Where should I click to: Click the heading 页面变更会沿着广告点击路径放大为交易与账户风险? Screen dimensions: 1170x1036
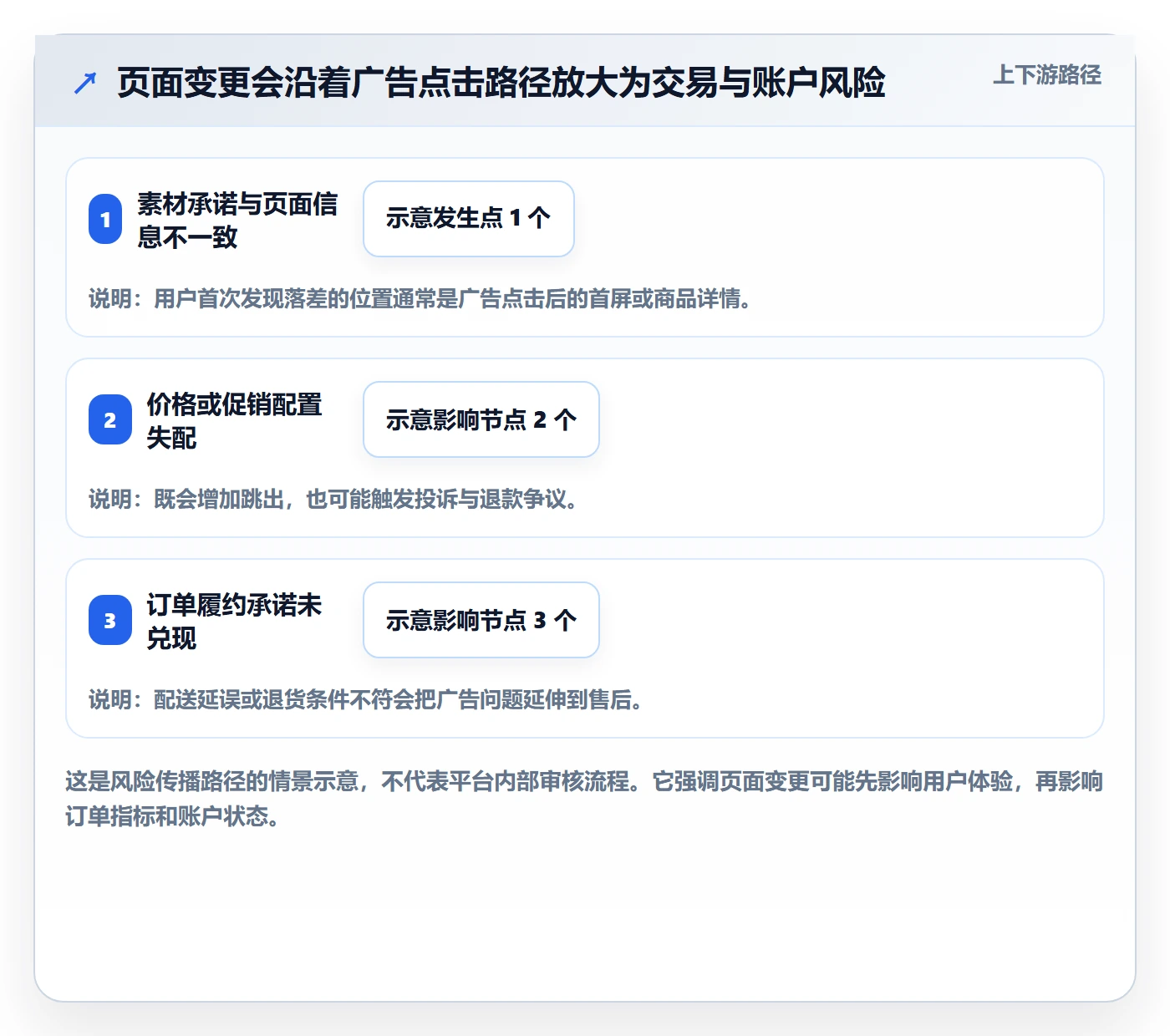click(x=501, y=83)
